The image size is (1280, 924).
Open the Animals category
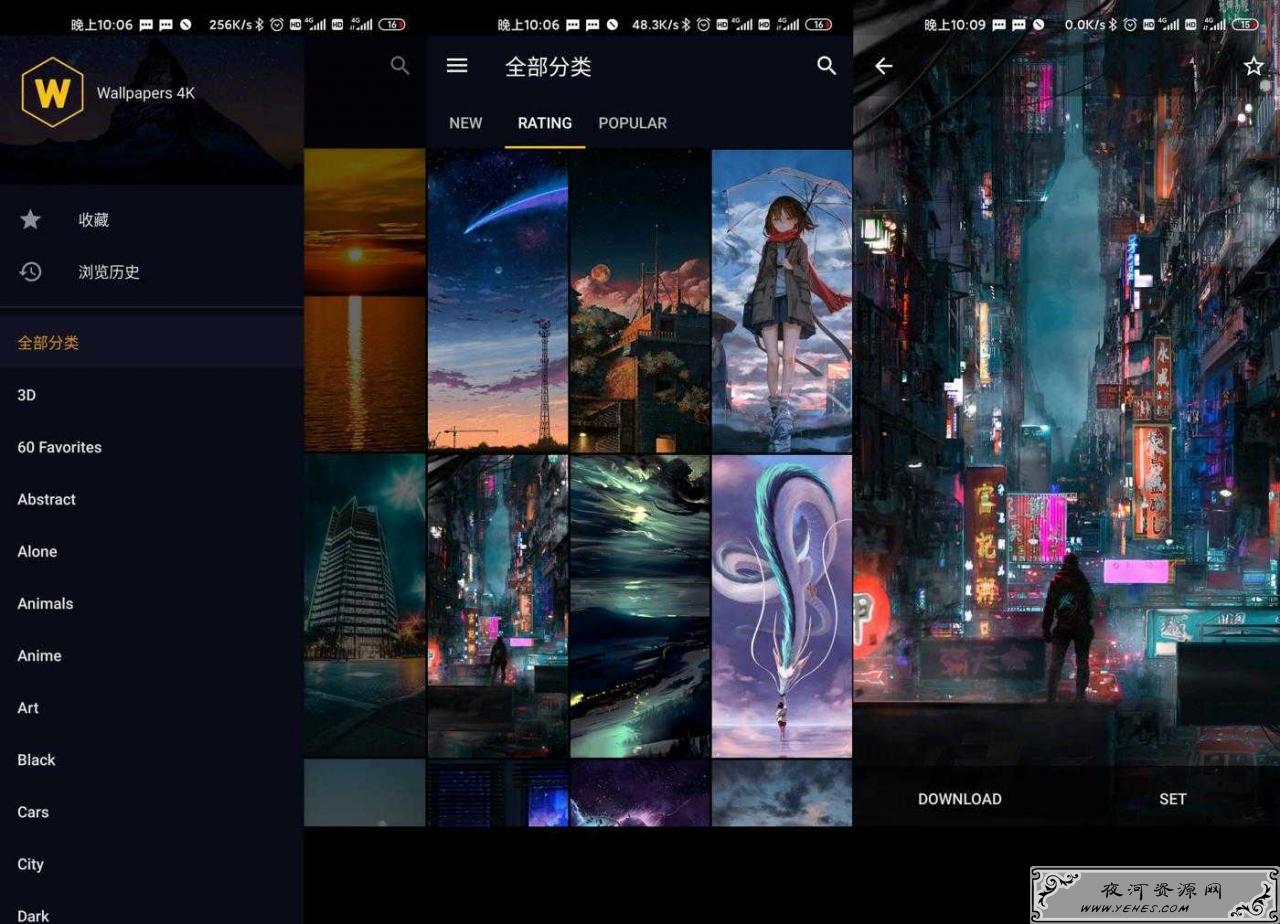pyautogui.click(x=152, y=603)
